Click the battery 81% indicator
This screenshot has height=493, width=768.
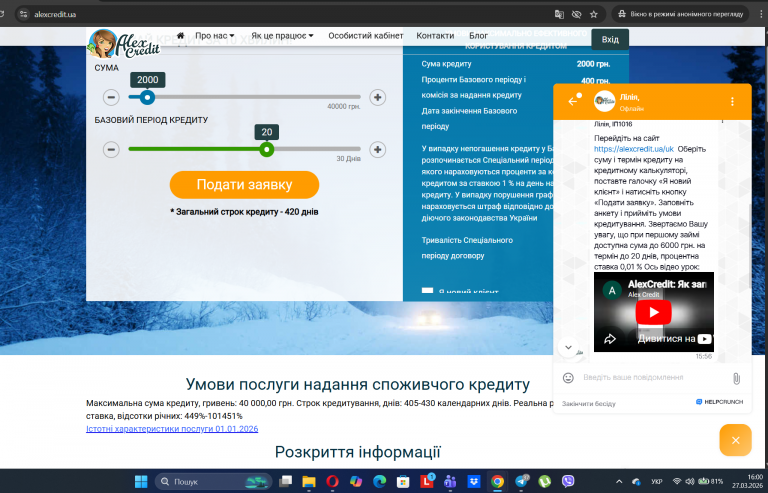(711, 482)
